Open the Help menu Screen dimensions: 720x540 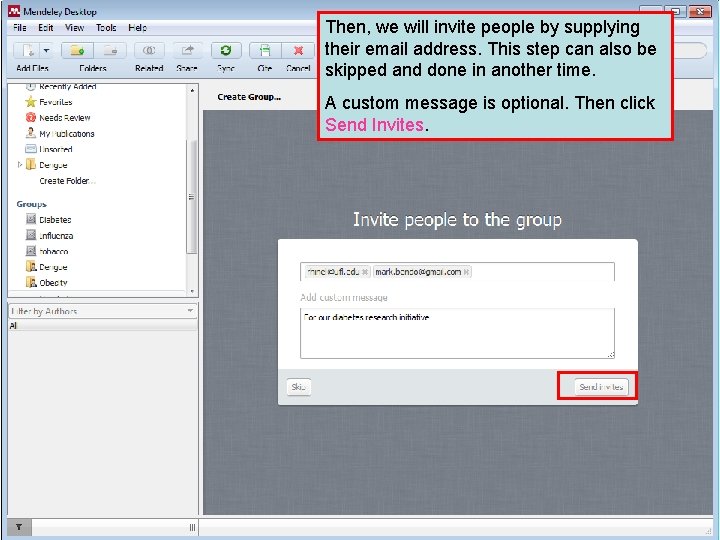click(x=137, y=28)
